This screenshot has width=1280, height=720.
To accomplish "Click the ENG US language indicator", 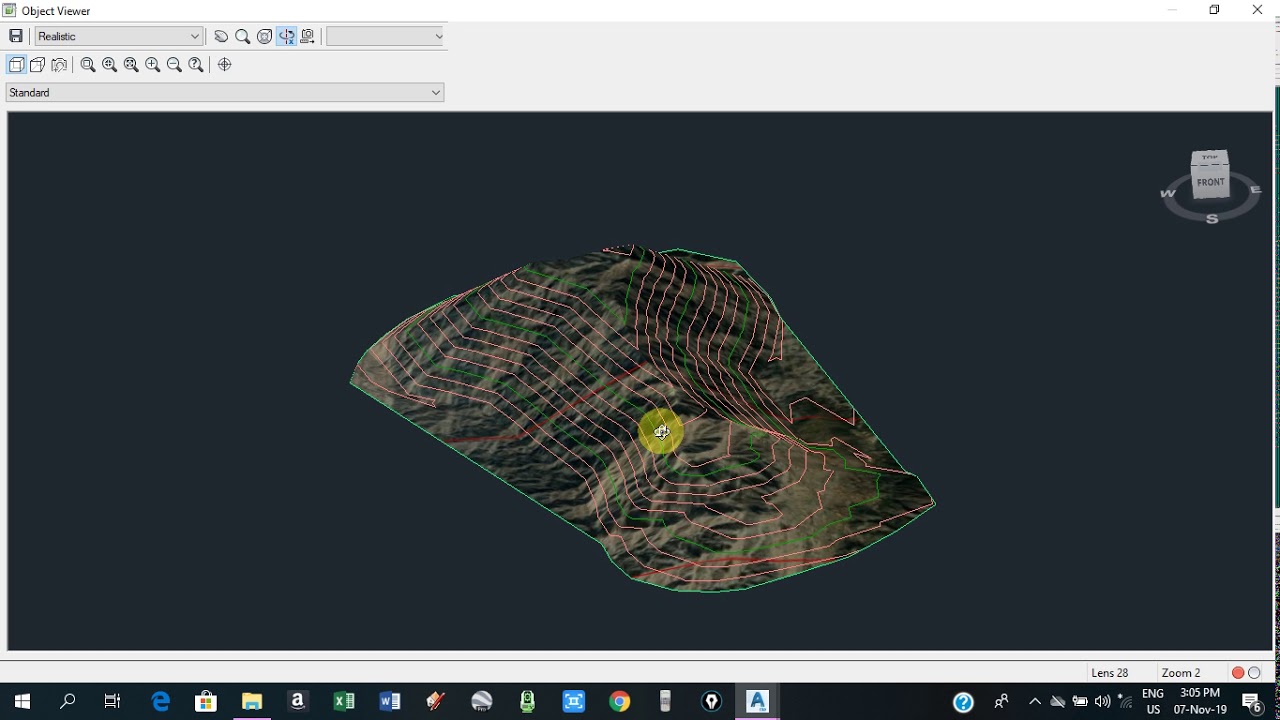I will 1153,702.
